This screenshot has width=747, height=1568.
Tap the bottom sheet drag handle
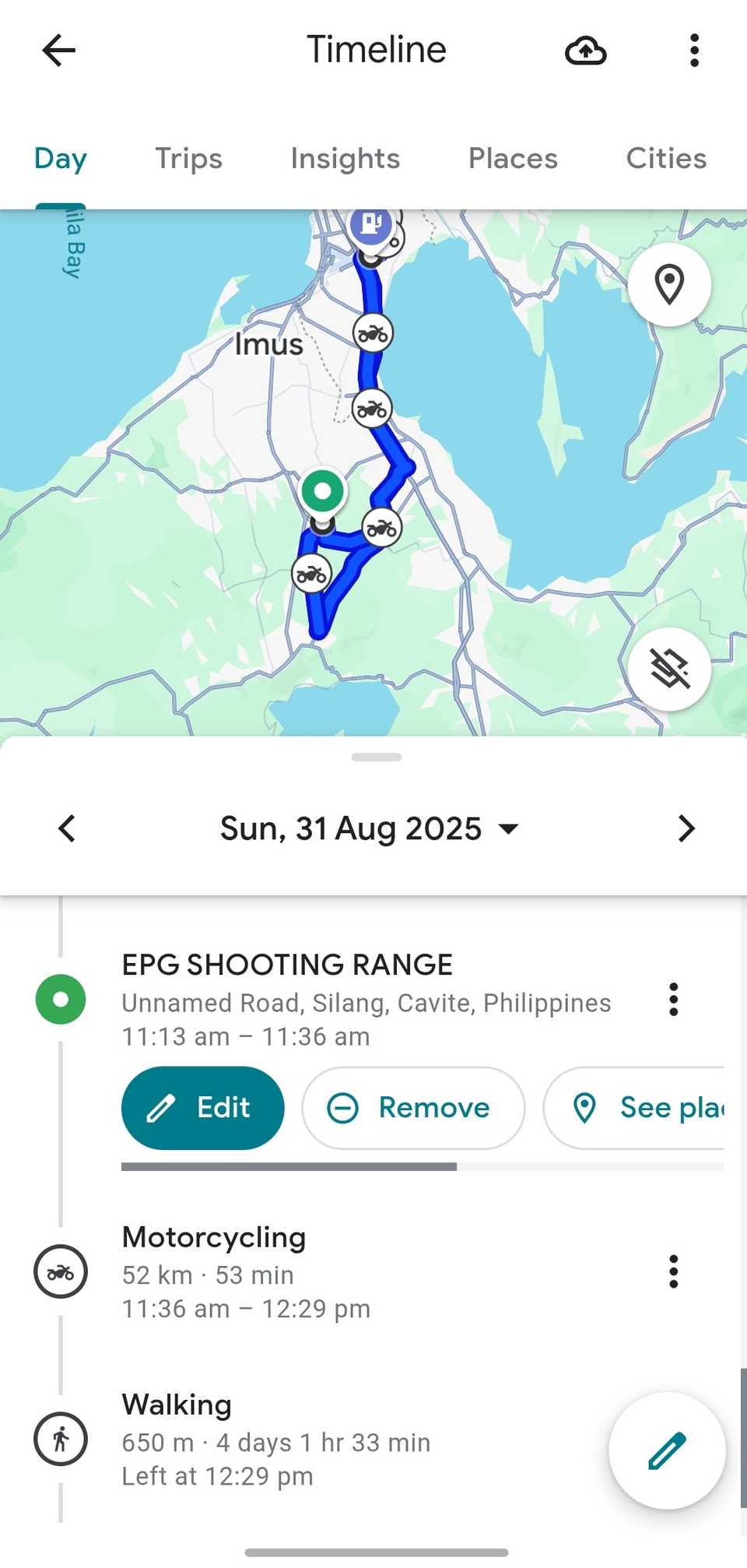coord(377,757)
